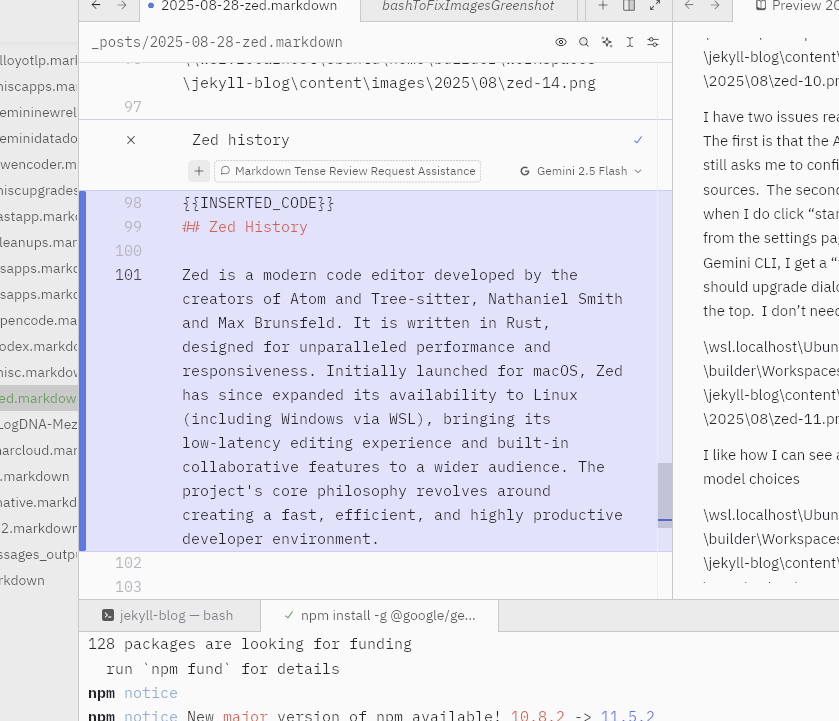Select the npm install -g @google terminal tab
Image resolution: width=839 pixels, height=721 pixels.
click(x=379, y=616)
